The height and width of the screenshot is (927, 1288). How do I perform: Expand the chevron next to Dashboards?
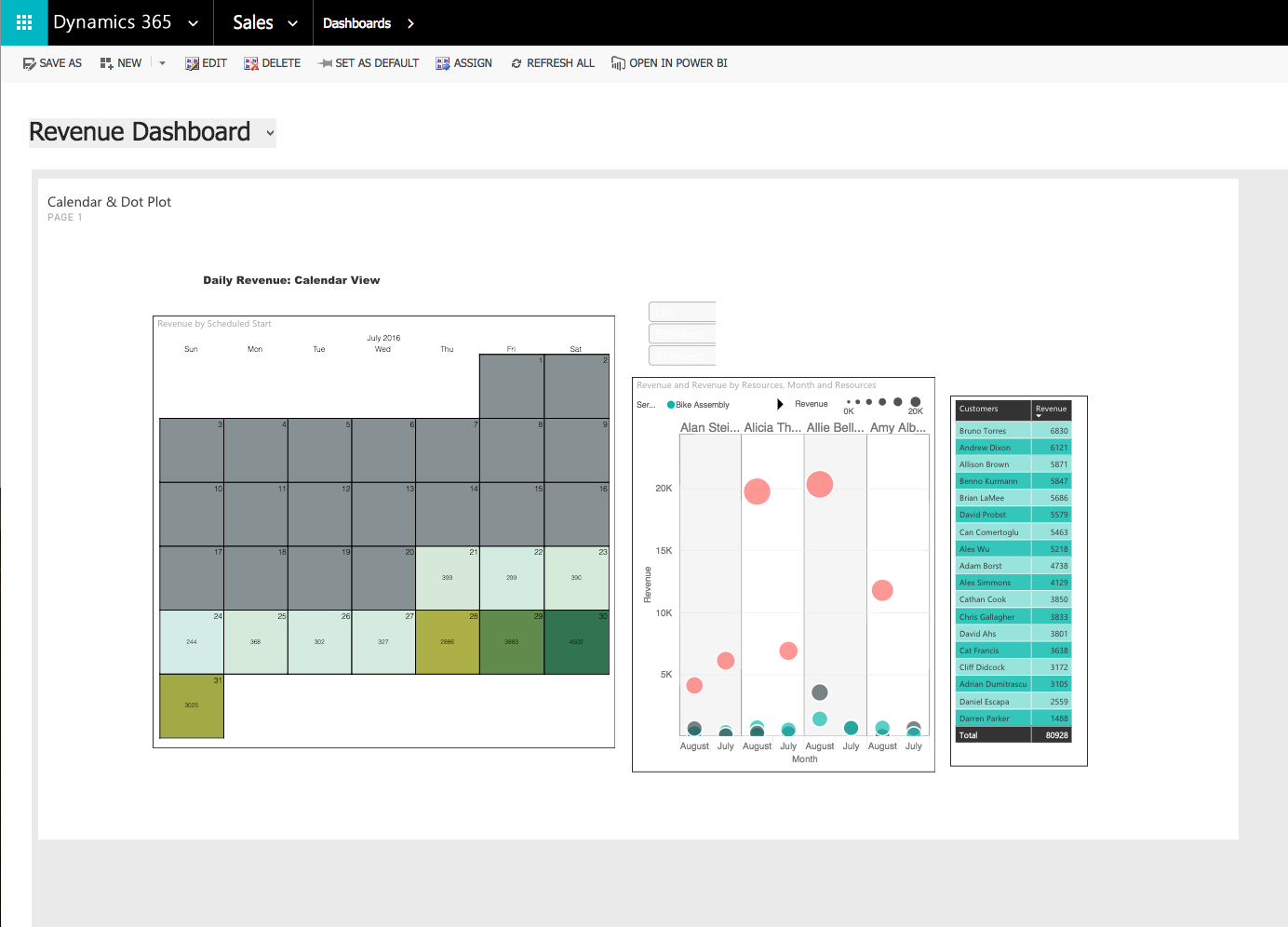click(410, 23)
